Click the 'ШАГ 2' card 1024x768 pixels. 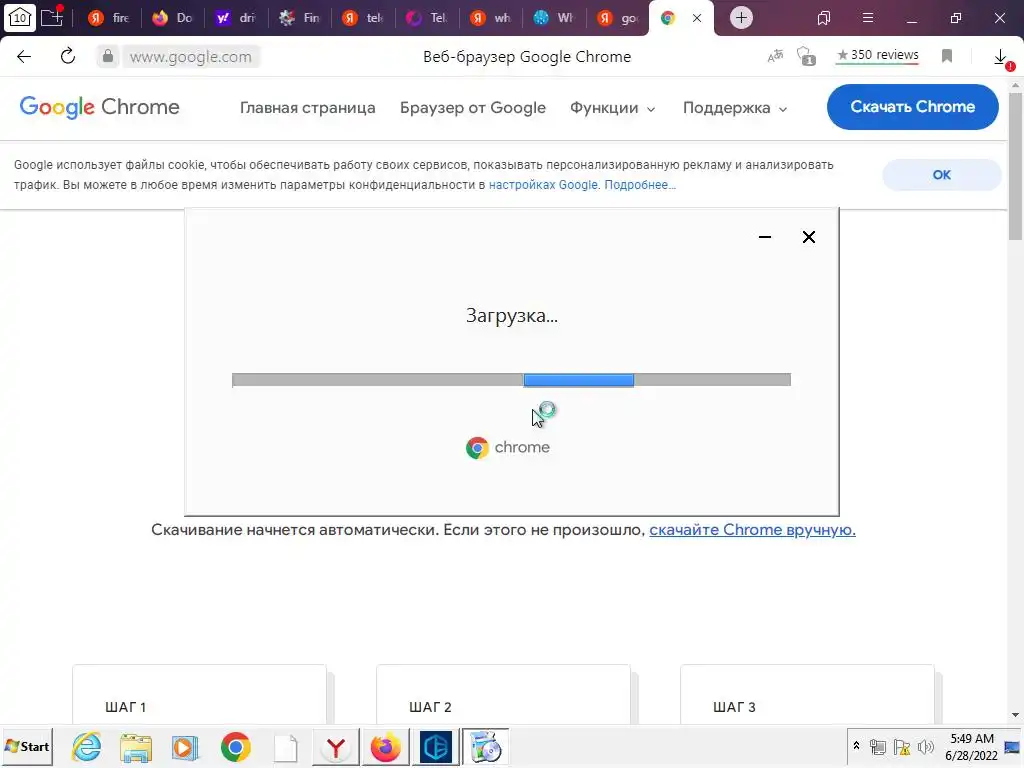pos(504,694)
